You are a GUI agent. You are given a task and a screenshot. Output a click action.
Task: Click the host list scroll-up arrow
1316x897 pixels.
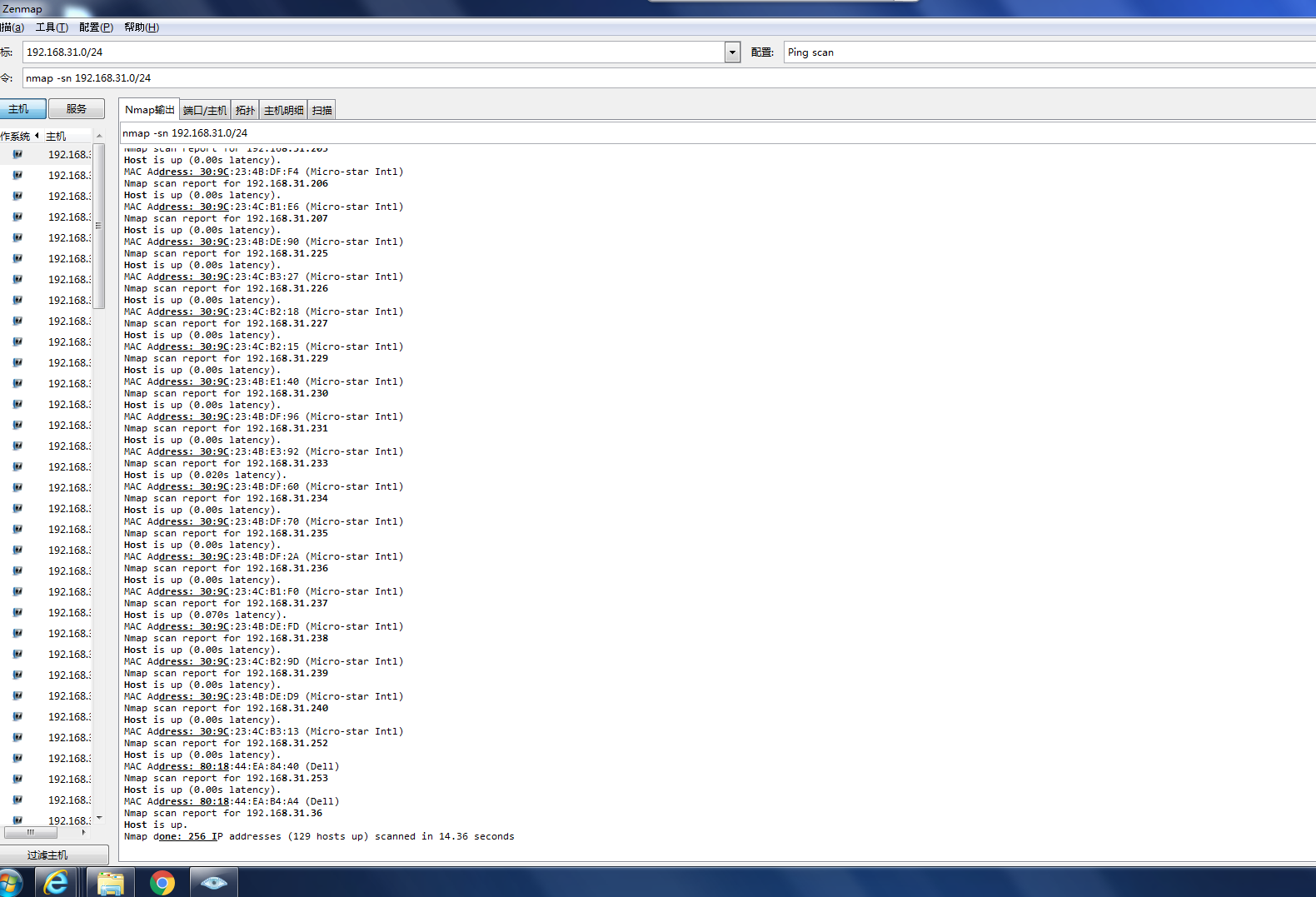(x=98, y=136)
